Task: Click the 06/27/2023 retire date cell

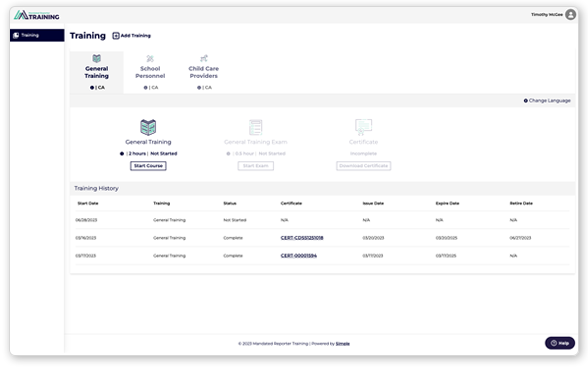Action: [520, 238]
